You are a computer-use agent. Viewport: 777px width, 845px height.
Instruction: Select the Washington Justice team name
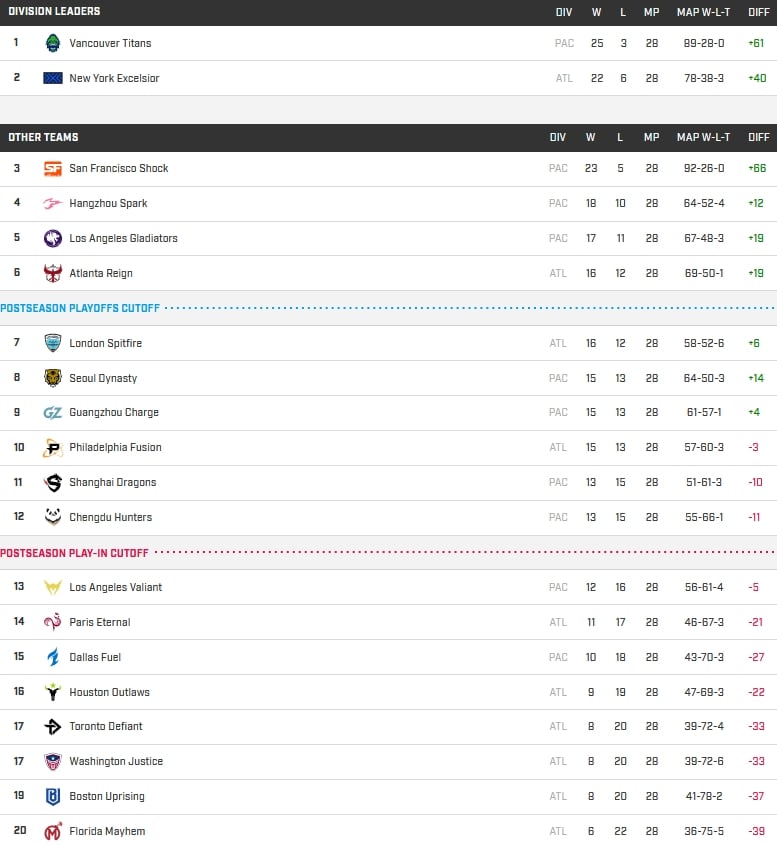click(116, 761)
